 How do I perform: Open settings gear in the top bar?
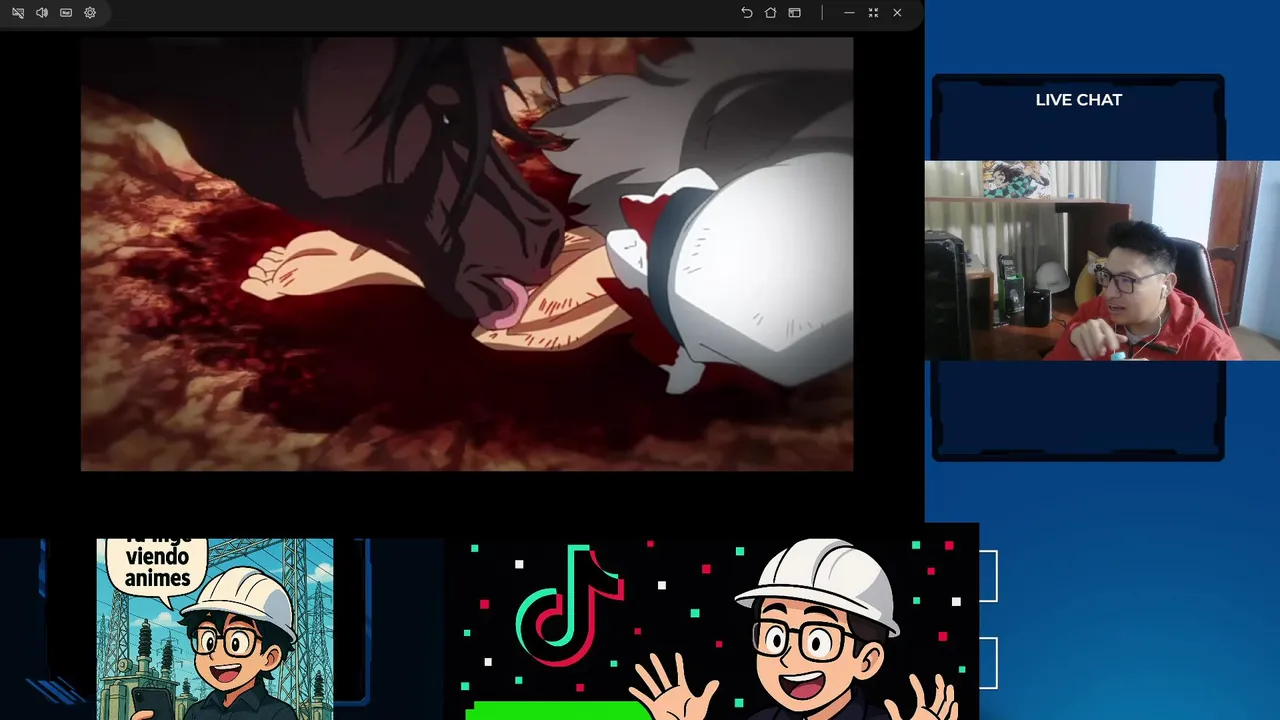[x=90, y=13]
